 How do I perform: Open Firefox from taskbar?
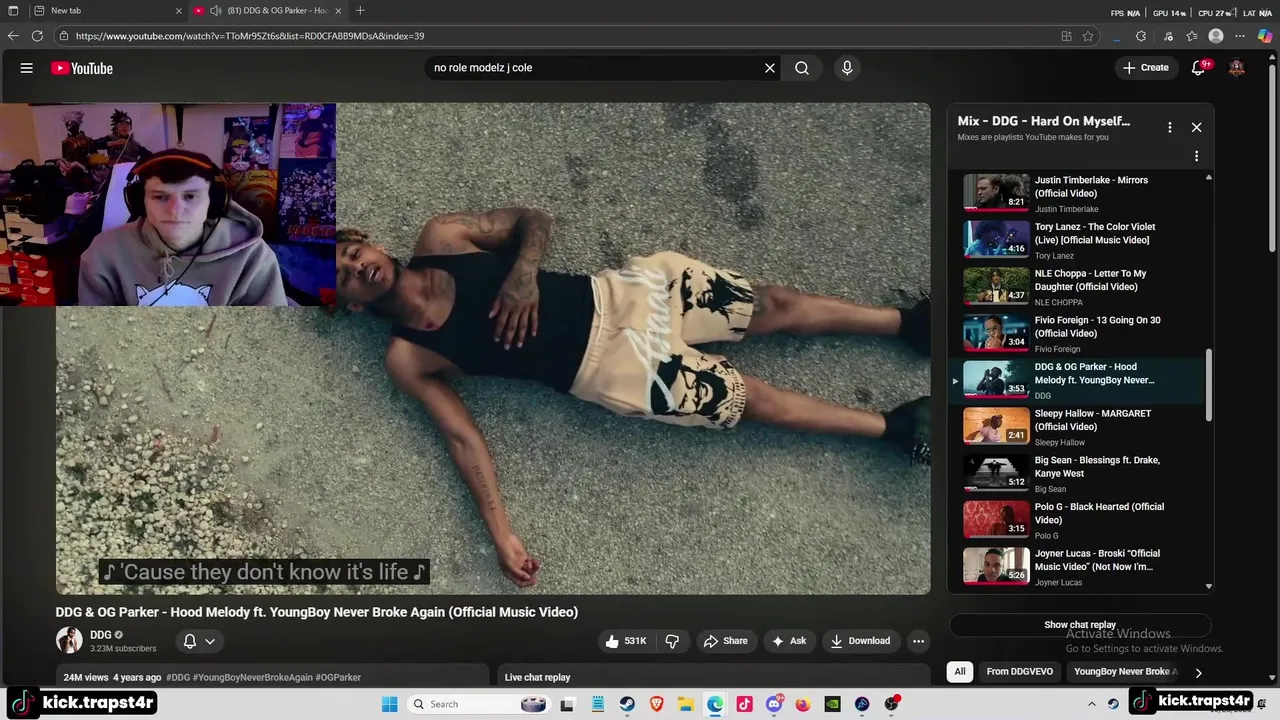pyautogui.click(x=803, y=704)
